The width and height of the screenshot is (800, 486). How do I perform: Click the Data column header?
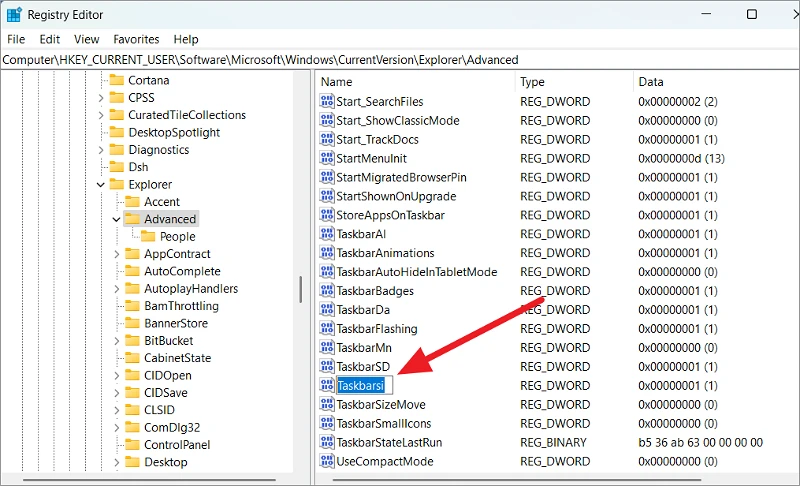click(715, 82)
